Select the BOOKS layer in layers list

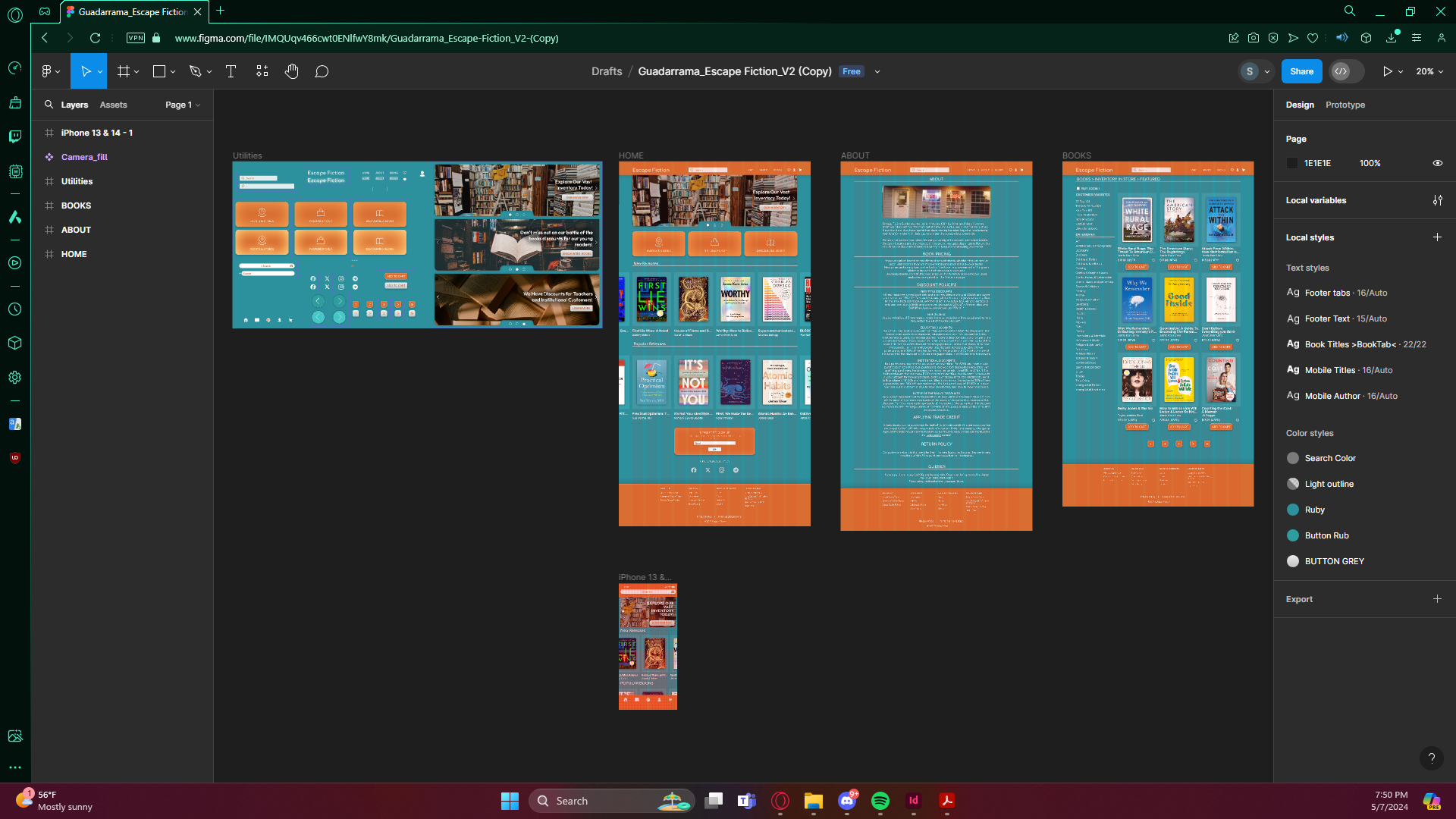coord(76,206)
